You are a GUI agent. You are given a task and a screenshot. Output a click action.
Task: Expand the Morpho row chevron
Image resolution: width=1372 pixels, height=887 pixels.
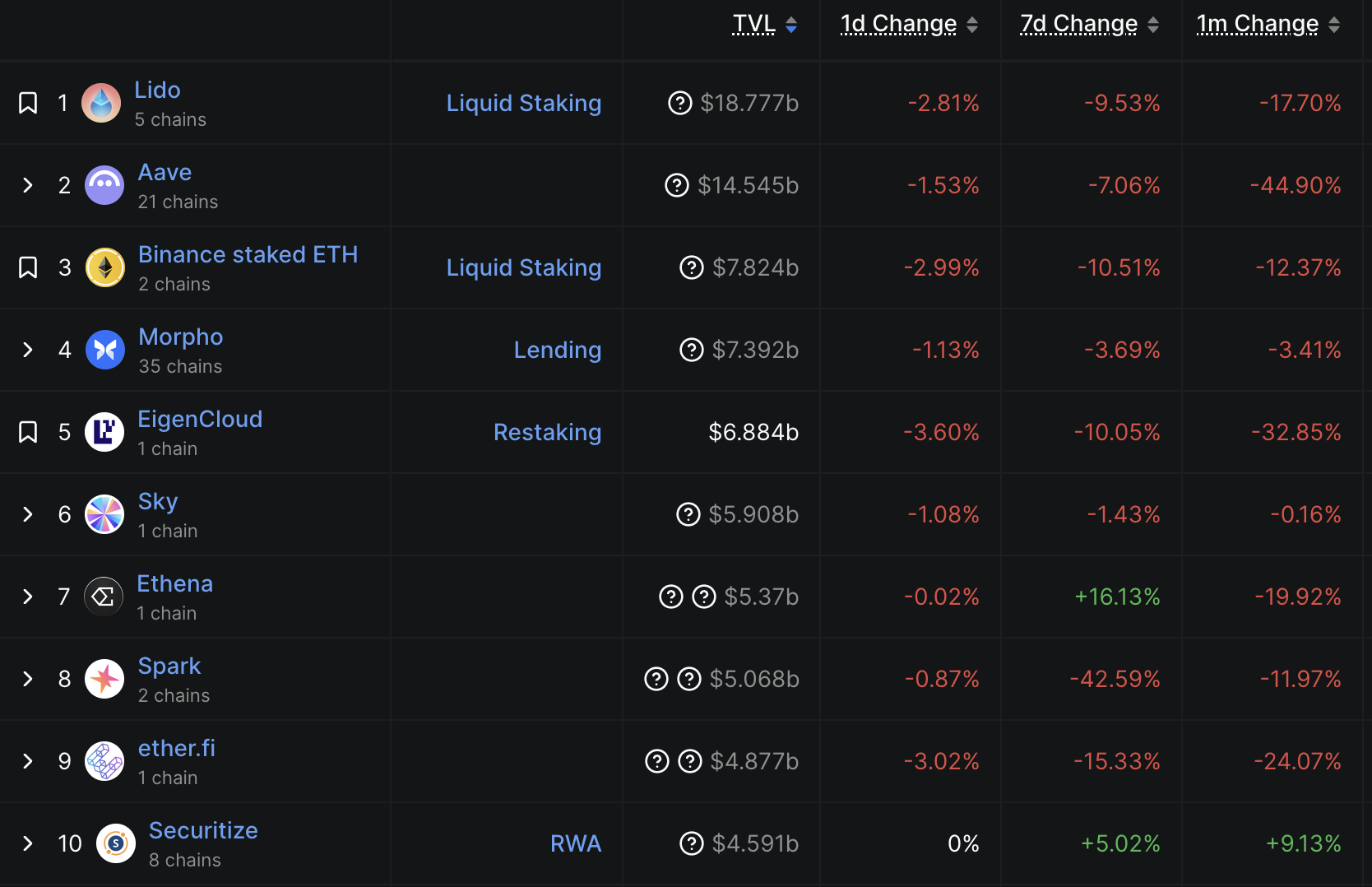pyautogui.click(x=28, y=350)
